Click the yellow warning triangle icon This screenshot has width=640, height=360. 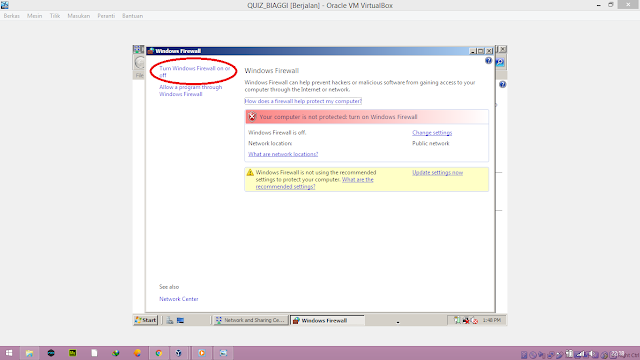point(250,173)
